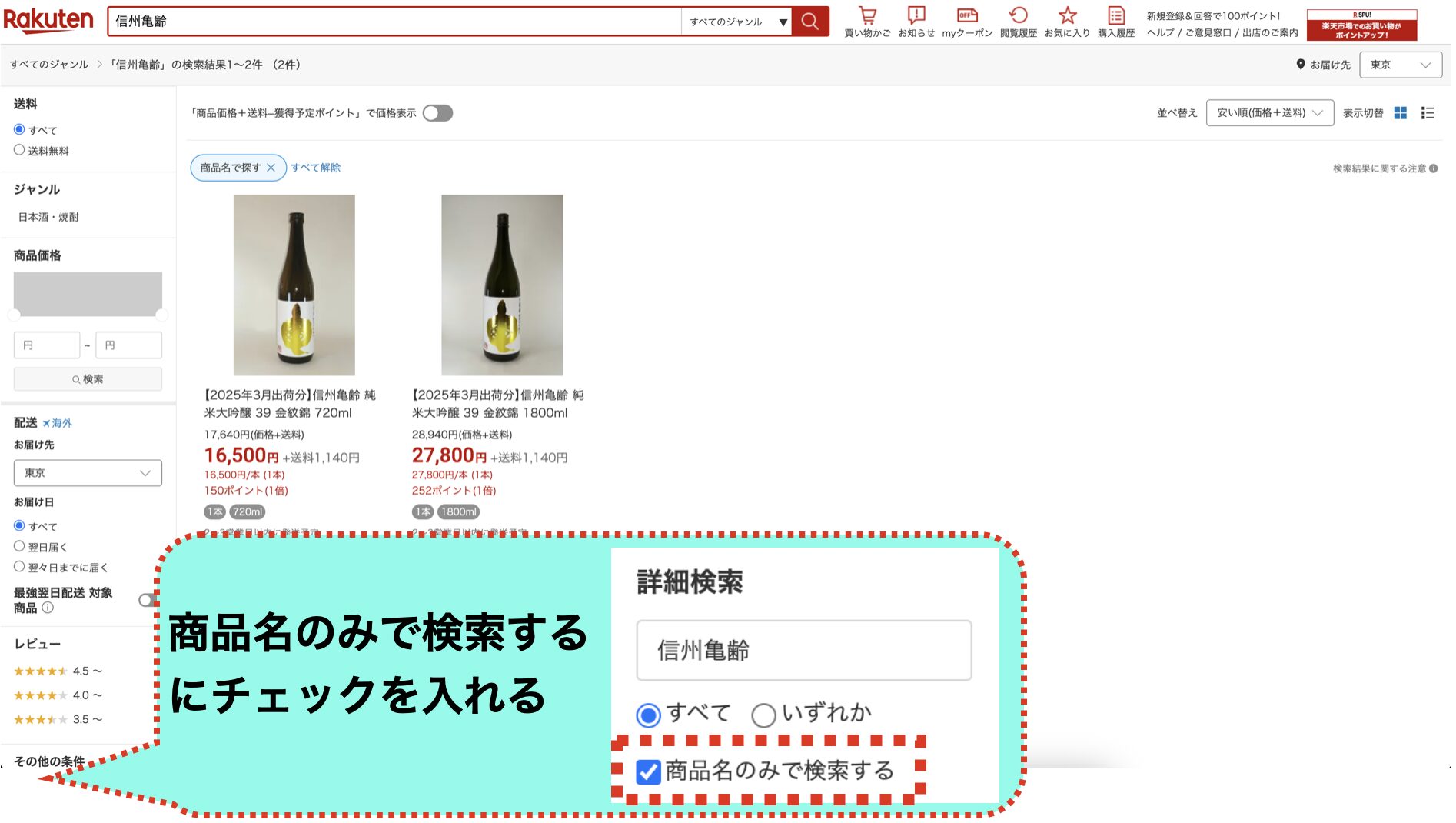
Task: Switch to grid view display icon
Action: point(1401,113)
